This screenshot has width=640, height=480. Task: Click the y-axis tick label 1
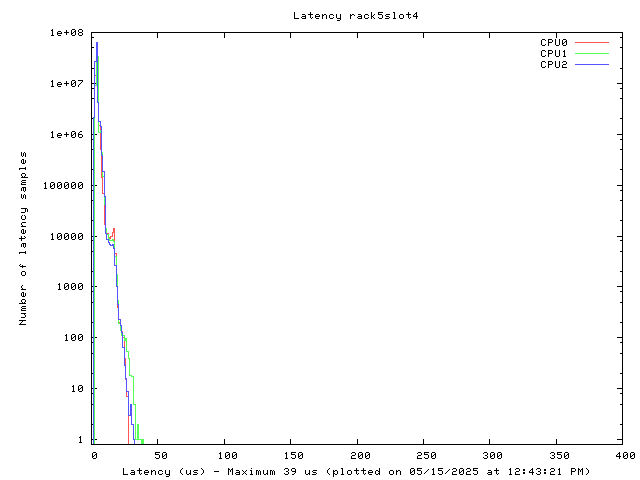[x=80, y=440]
